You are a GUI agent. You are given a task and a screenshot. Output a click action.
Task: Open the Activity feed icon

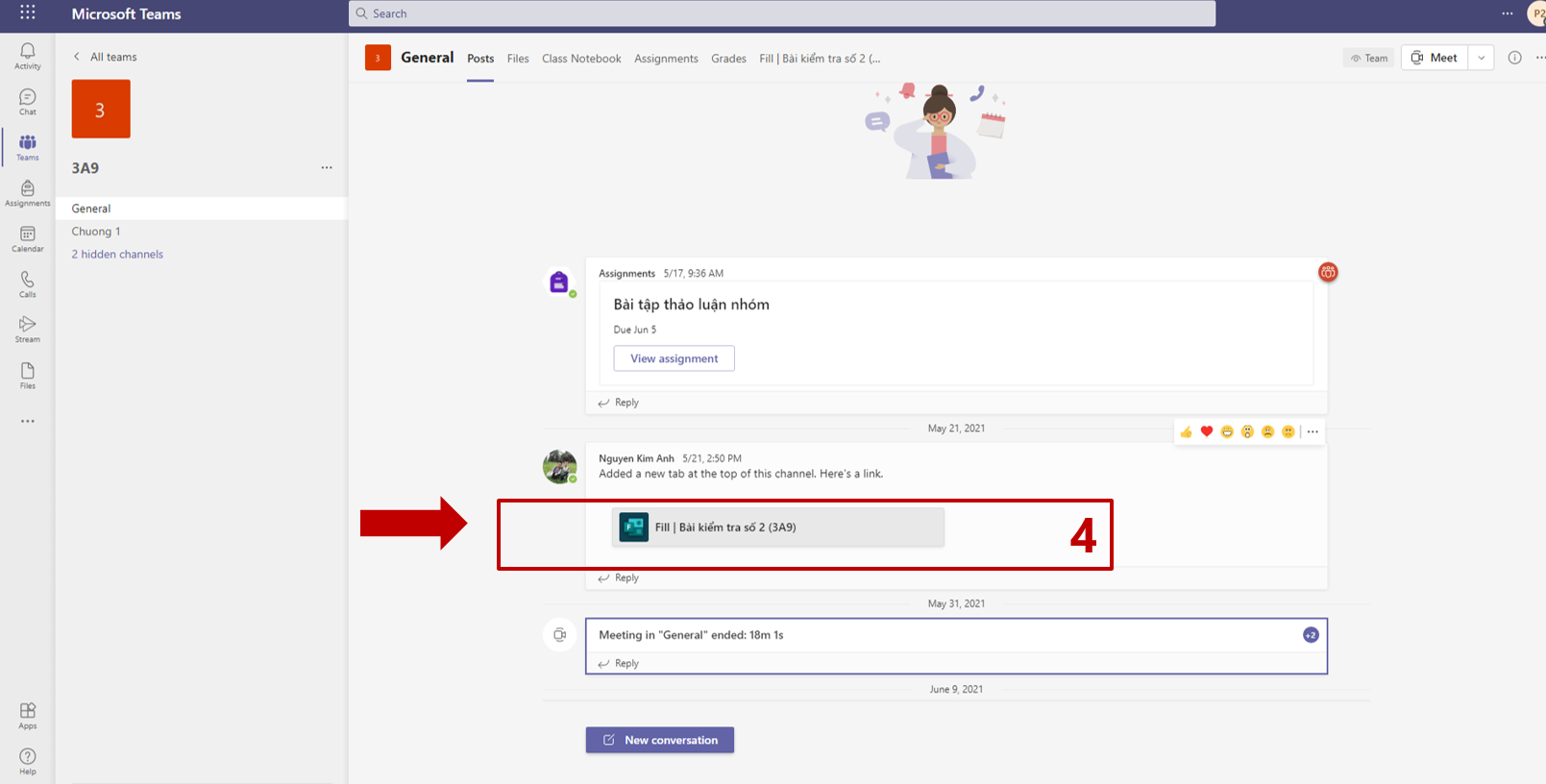[28, 55]
